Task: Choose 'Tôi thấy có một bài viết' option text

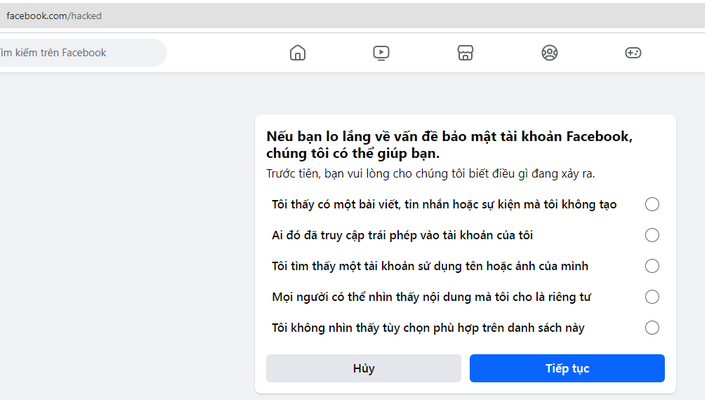Action: click(x=444, y=204)
